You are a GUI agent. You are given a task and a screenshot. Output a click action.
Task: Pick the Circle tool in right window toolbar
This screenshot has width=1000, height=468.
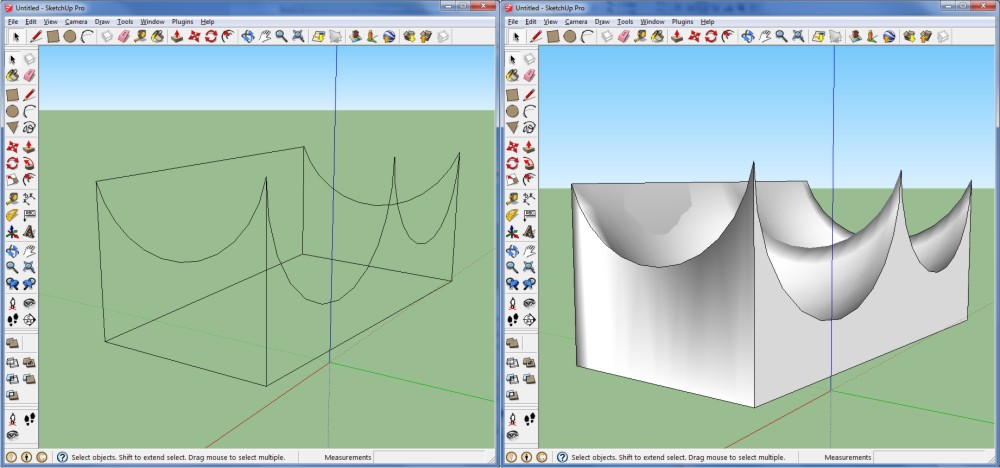click(x=570, y=36)
